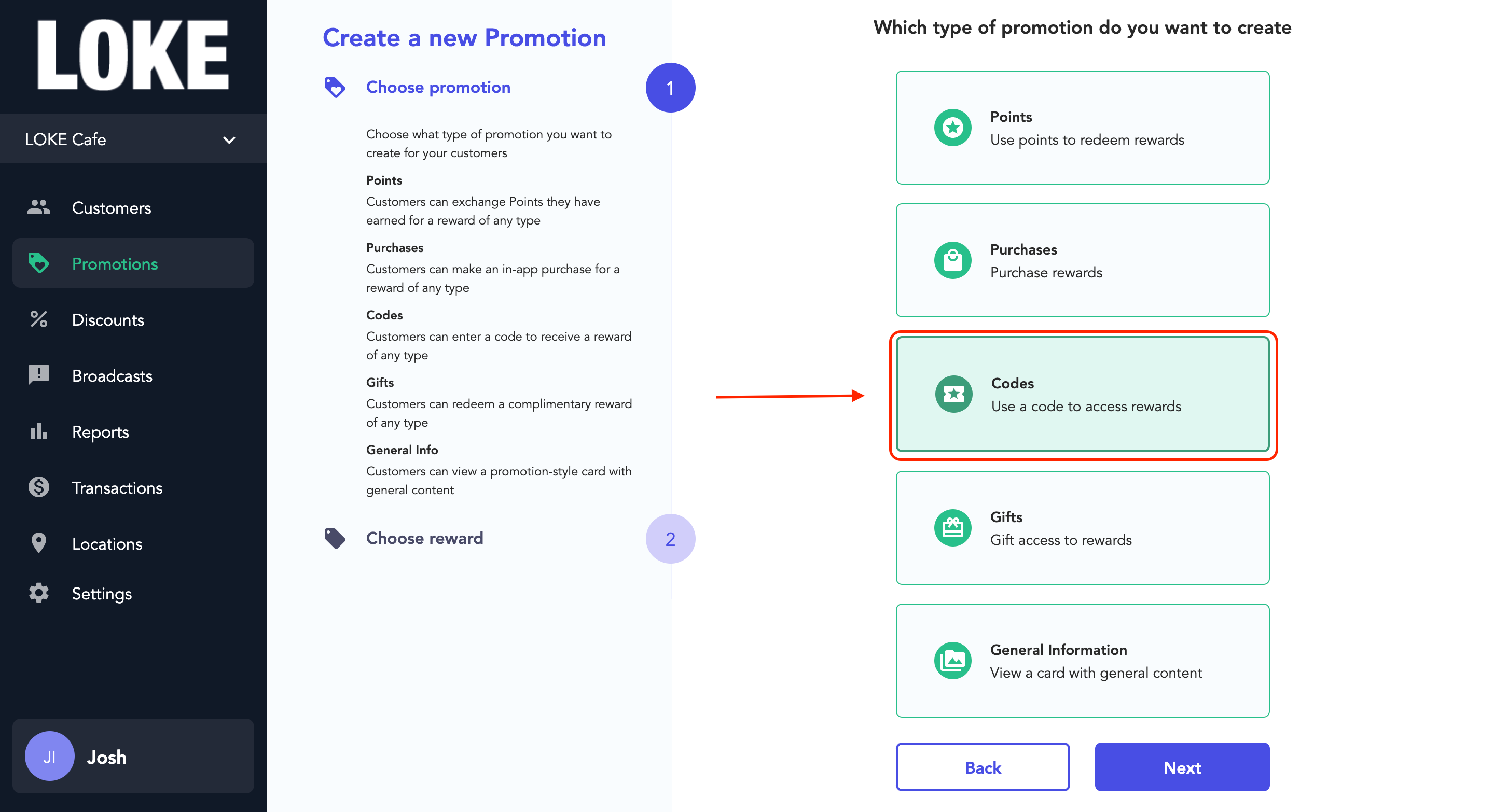Select the Gifts promotion type card
This screenshot has height=812, width=1494.
pos(1082,528)
